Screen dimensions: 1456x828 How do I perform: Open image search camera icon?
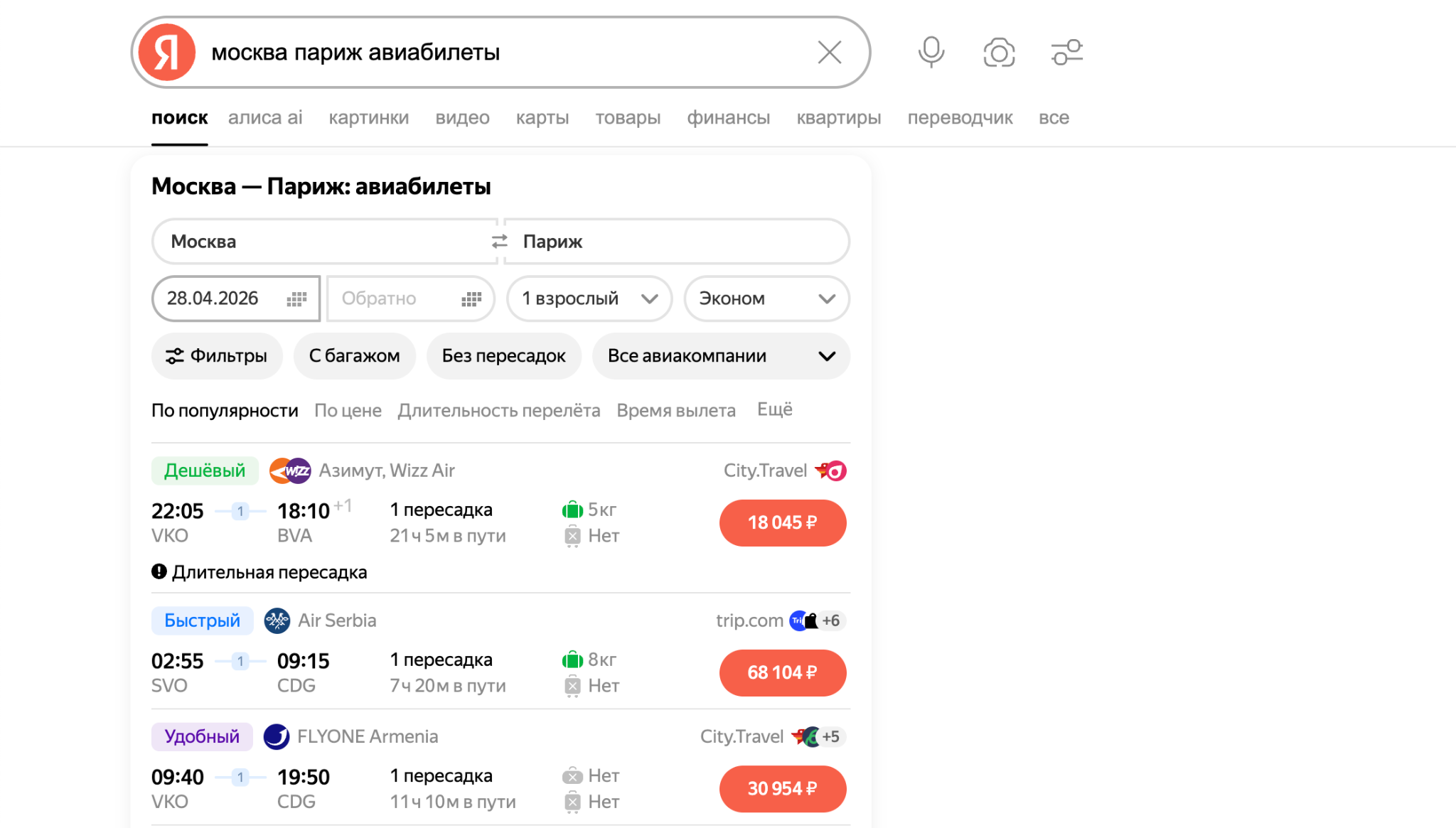[x=999, y=53]
